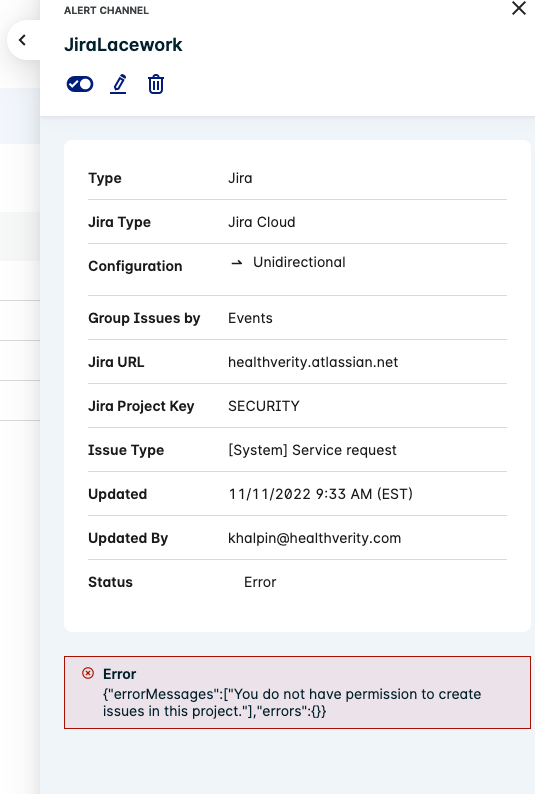Close the alert channel panel
Viewport: 535px width, 794px height.
519,8
